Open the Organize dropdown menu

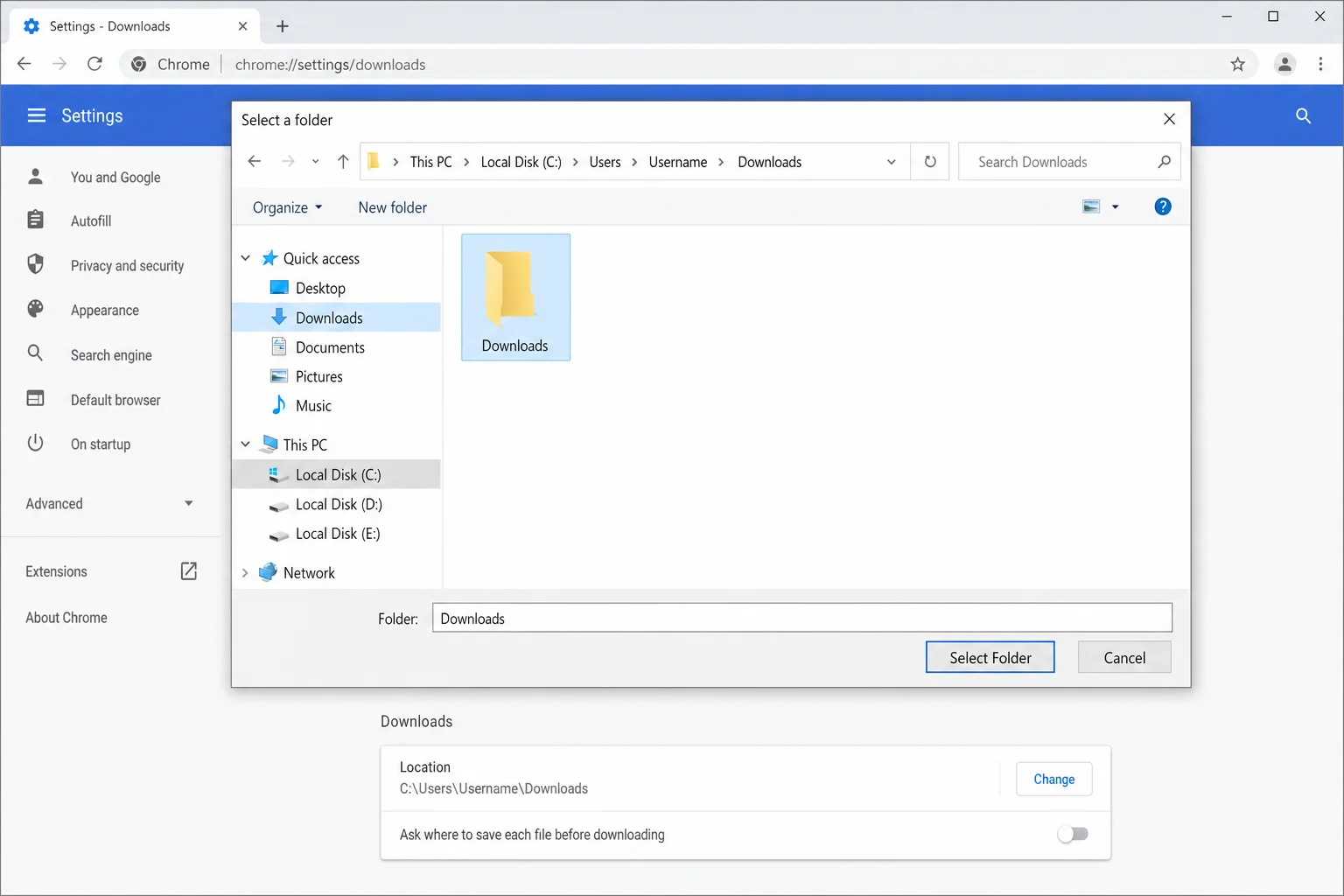287,207
